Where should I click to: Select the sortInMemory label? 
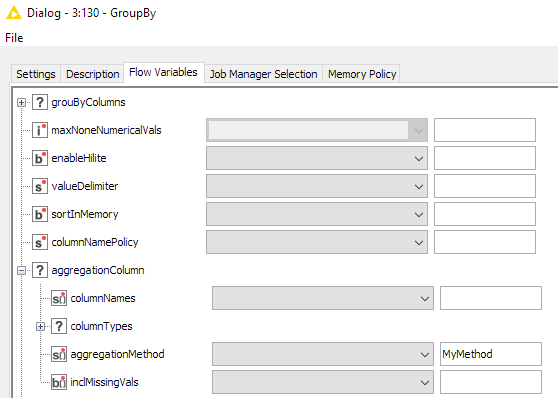click(85, 214)
